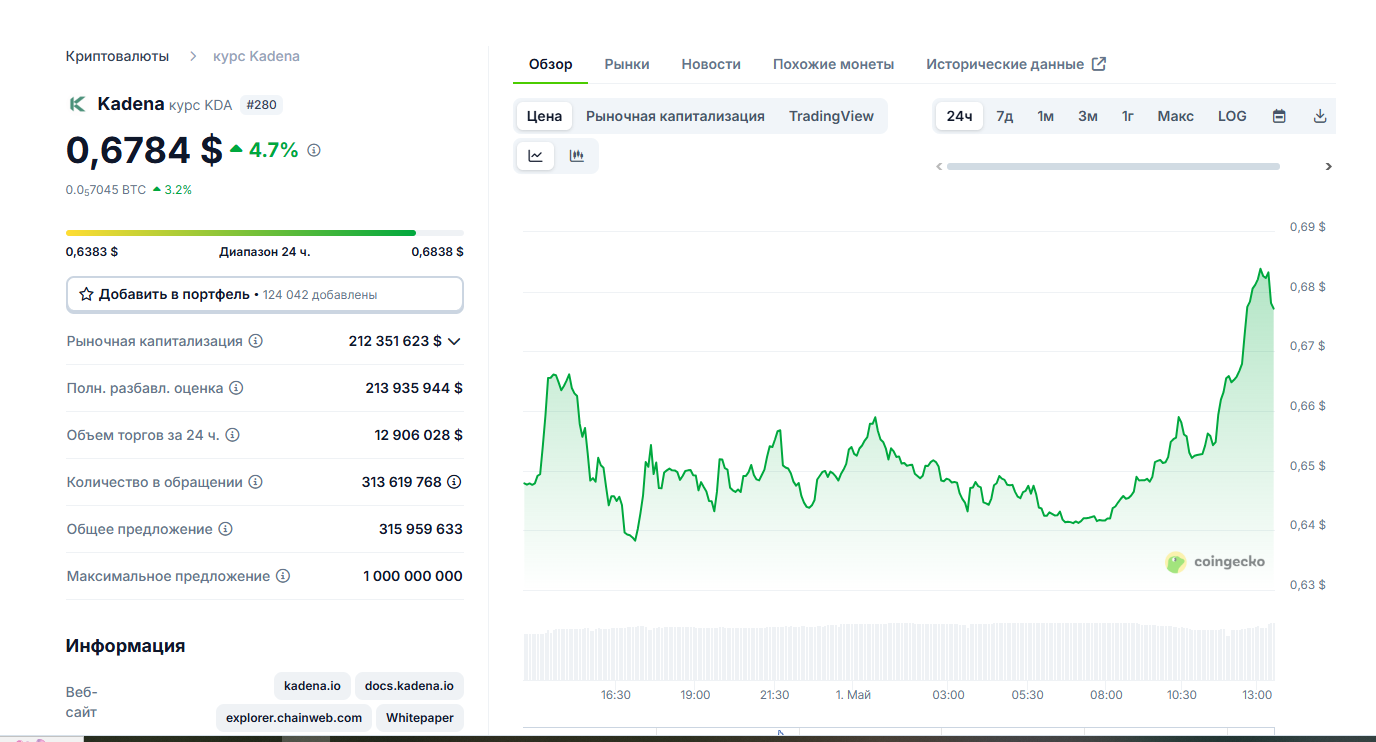The height and width of the screenshot is (742, 1376).
Task: Select the 3м time range
Action: pos(1088,116)
